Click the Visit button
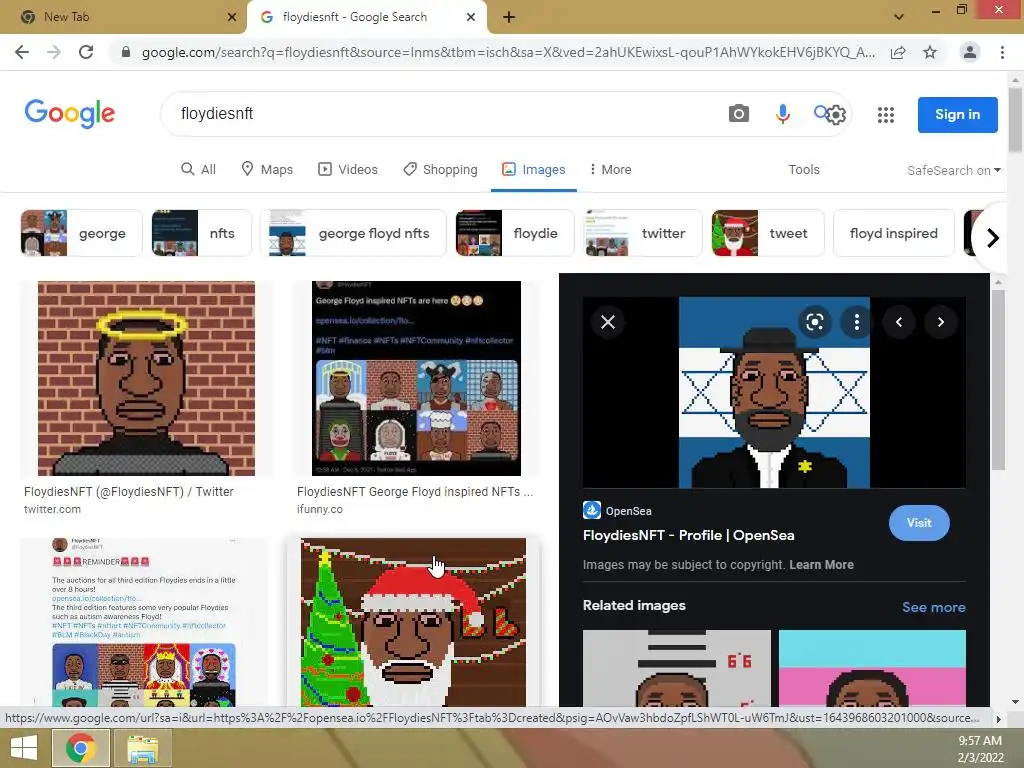The image size is (1024, 768). [x=919, y=522]
